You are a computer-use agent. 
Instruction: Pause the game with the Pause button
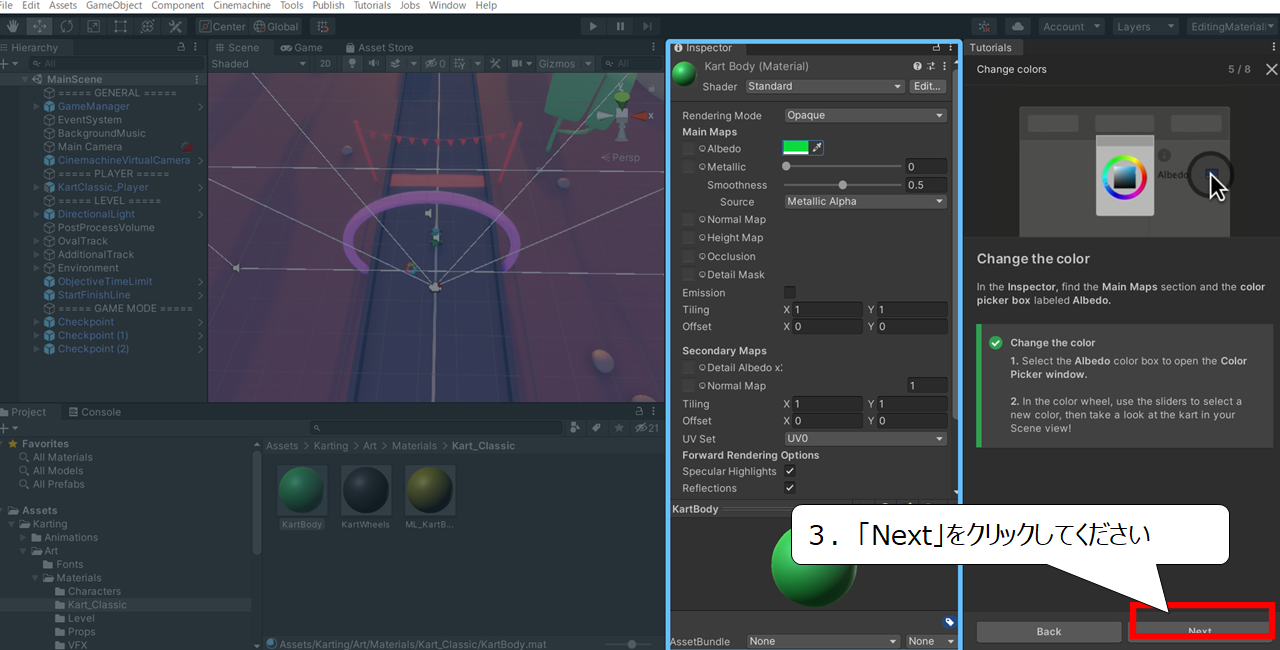point(620,27)
